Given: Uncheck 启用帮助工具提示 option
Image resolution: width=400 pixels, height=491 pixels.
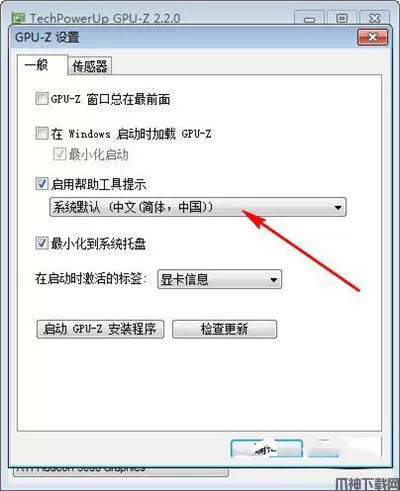Looking at the screenshot, I should click(42, 184).
